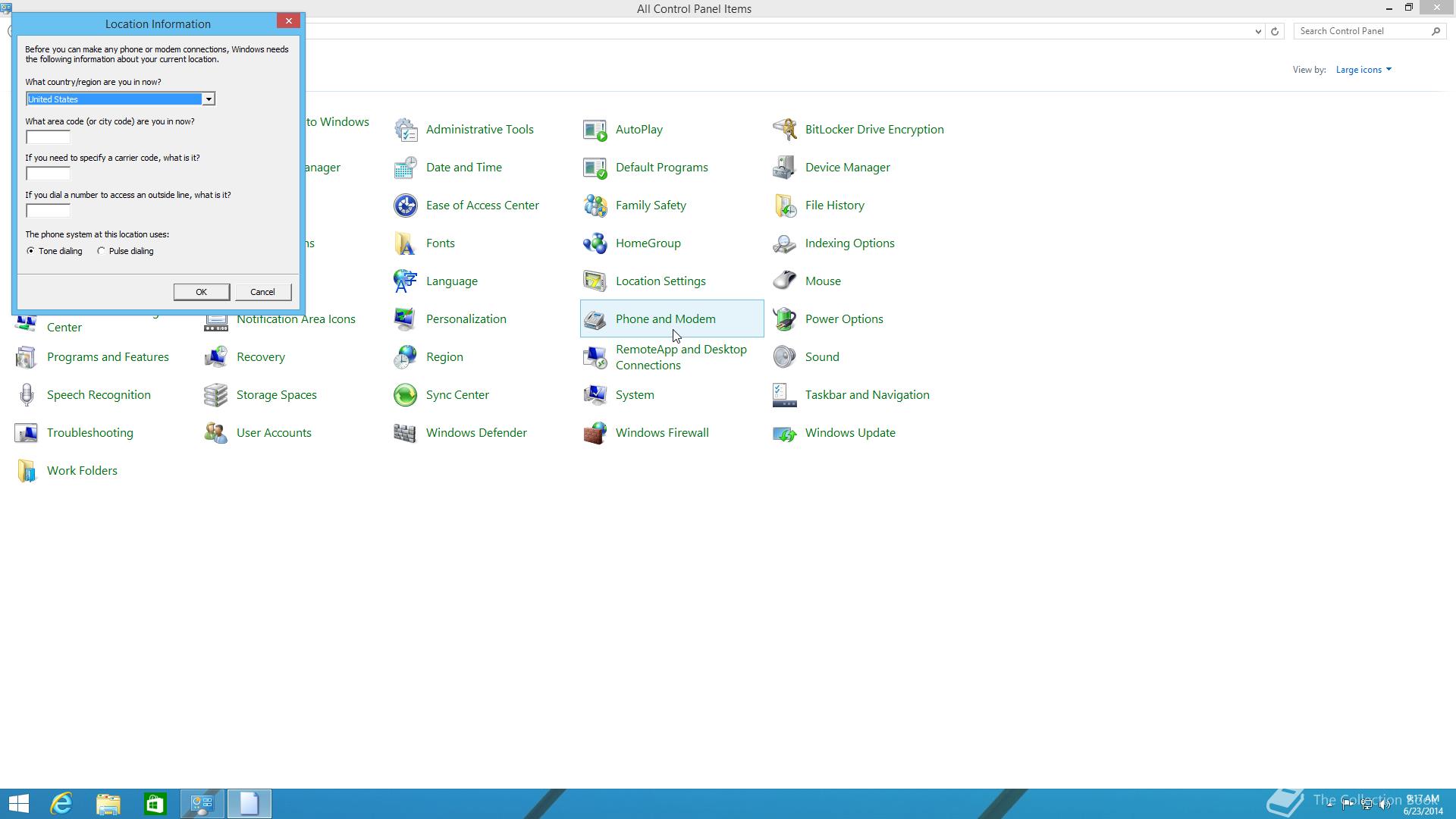1456x819 pixels.
Task: Click the carrier code input field
Action: 48,174
